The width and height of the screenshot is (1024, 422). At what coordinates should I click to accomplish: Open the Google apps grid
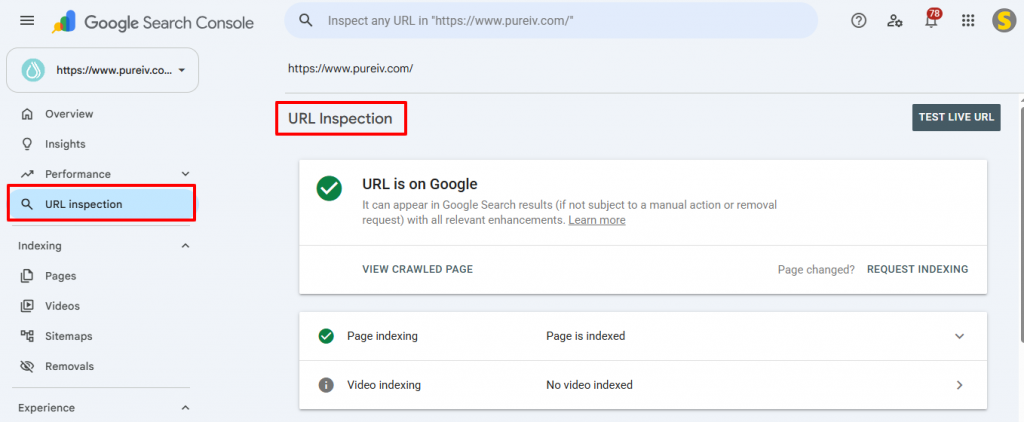pos(968,21)
